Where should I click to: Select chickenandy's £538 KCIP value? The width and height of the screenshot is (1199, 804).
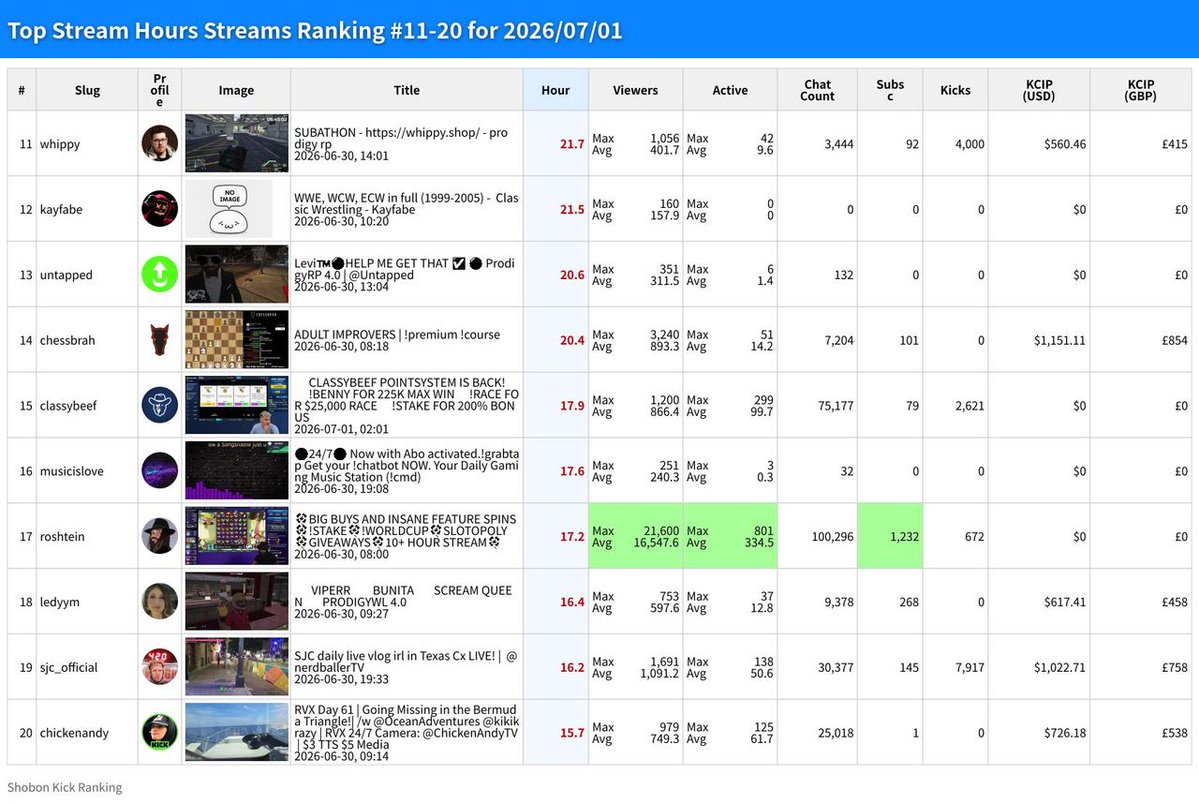point(1175,733)
